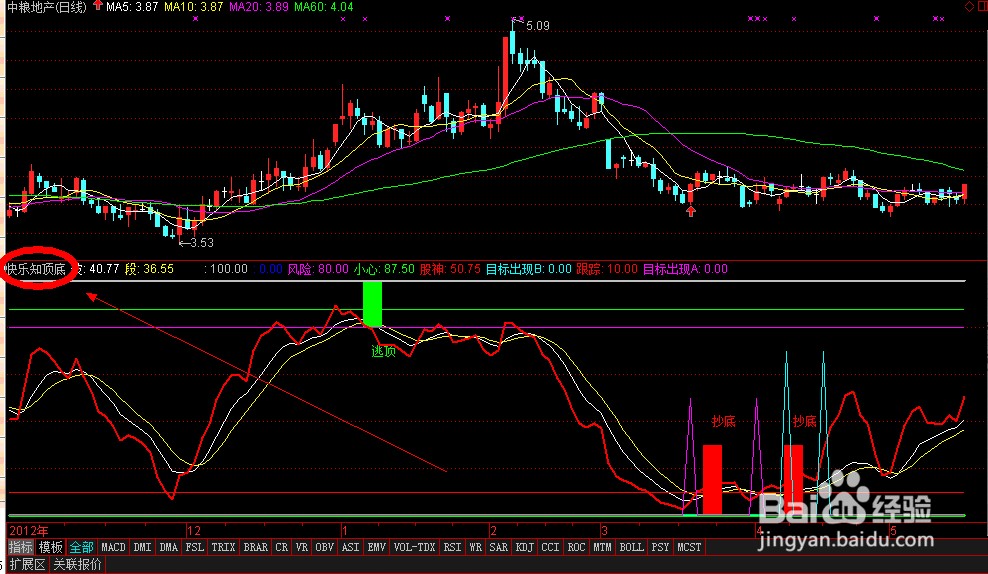Pick the EMV indicator
988x574 pixels.
click(x=376, y=547)
